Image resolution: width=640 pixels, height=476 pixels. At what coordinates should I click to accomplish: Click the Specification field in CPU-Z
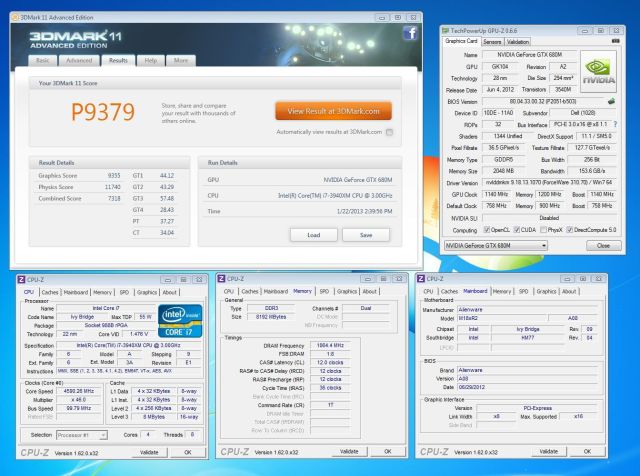coord(128,345)
